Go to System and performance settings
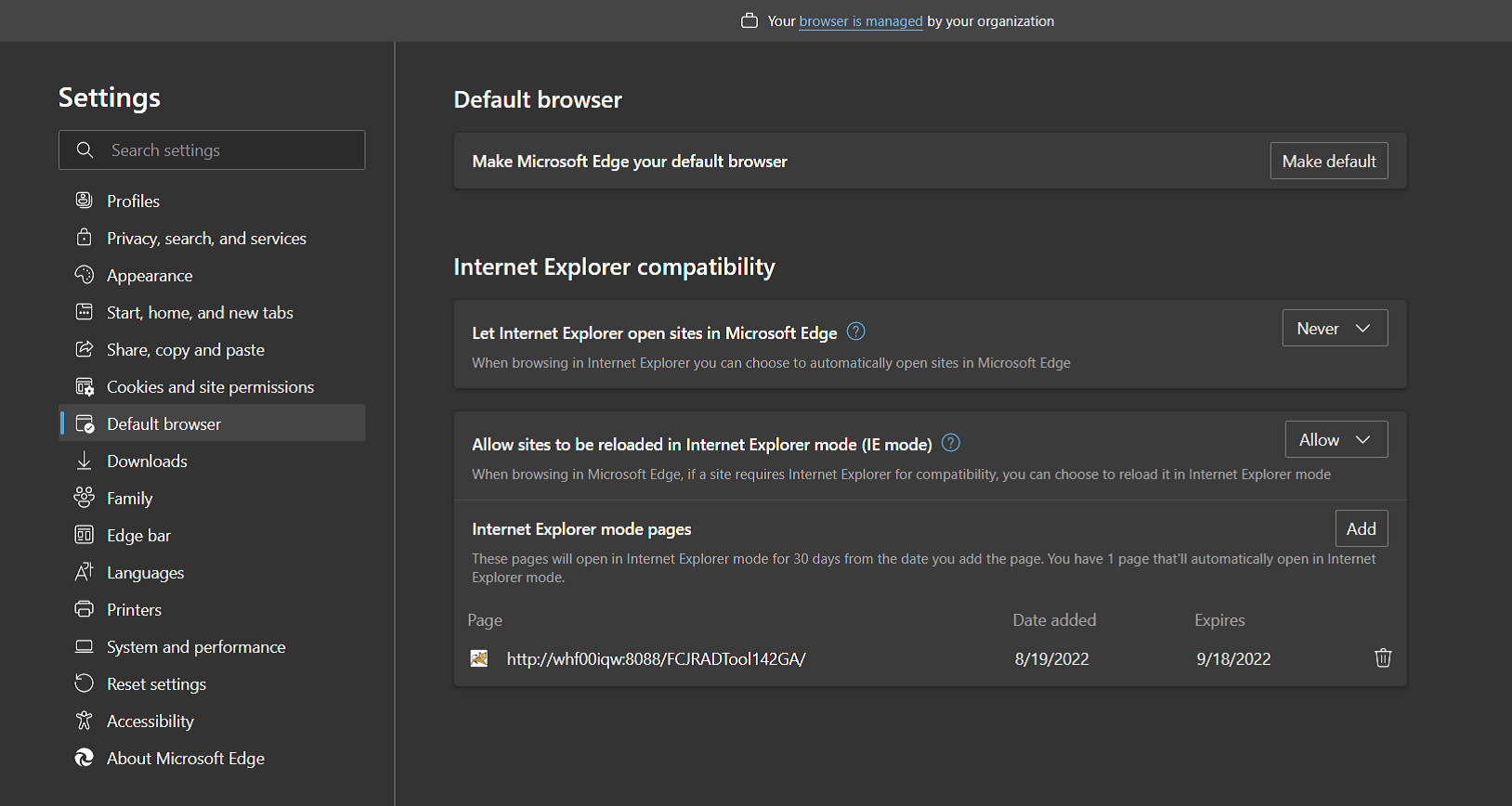 click(x=196, y=646)
